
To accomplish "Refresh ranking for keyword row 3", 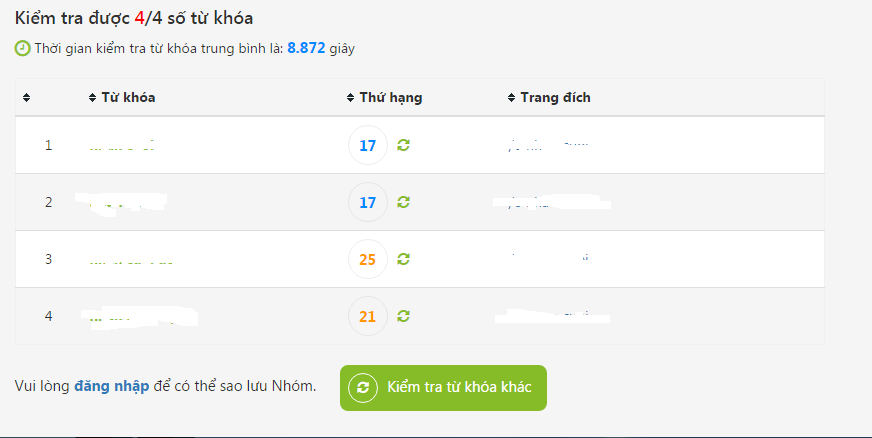I will coord(403,259).
